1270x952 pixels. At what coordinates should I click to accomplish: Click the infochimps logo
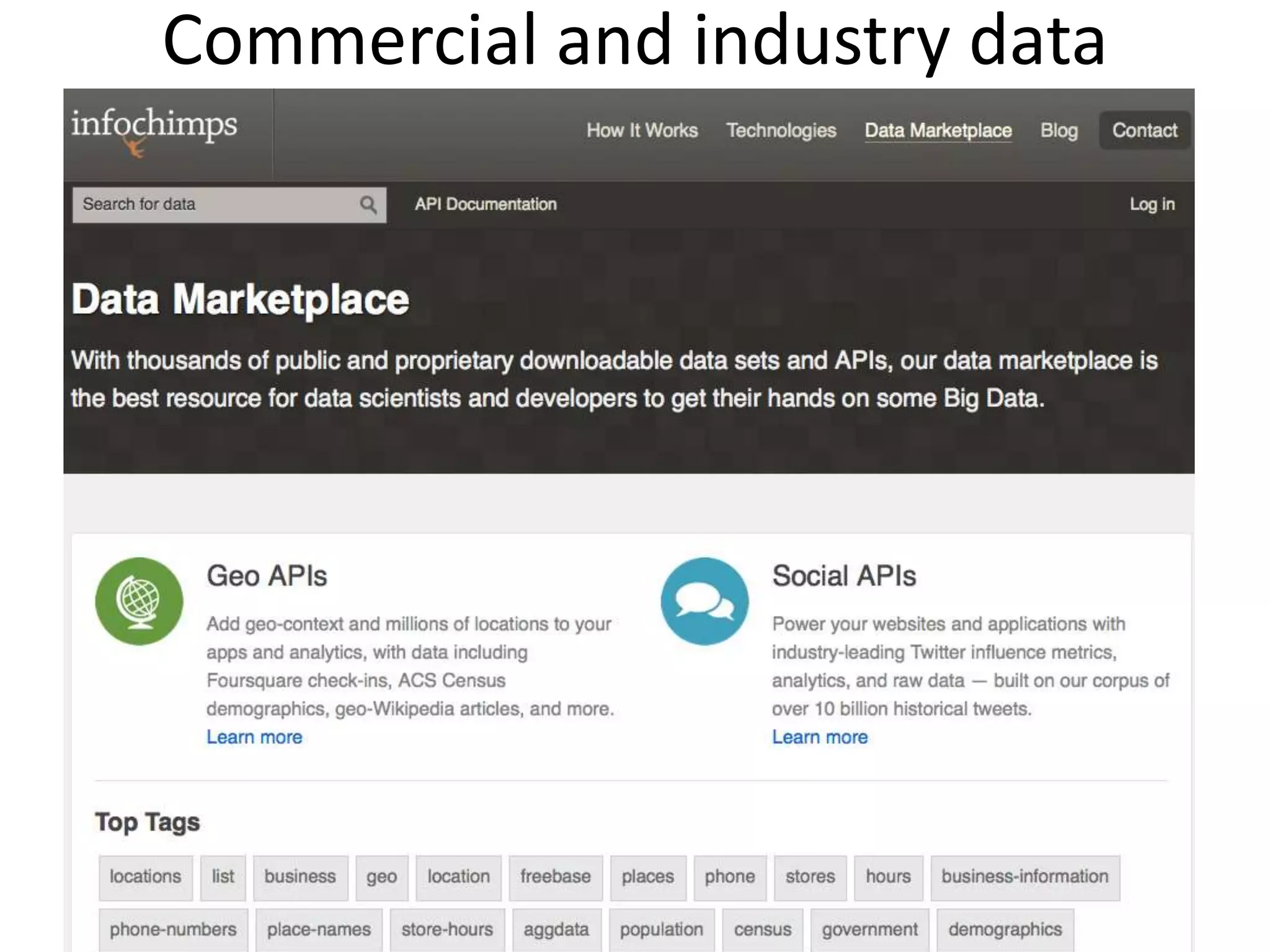coord(154,132)
